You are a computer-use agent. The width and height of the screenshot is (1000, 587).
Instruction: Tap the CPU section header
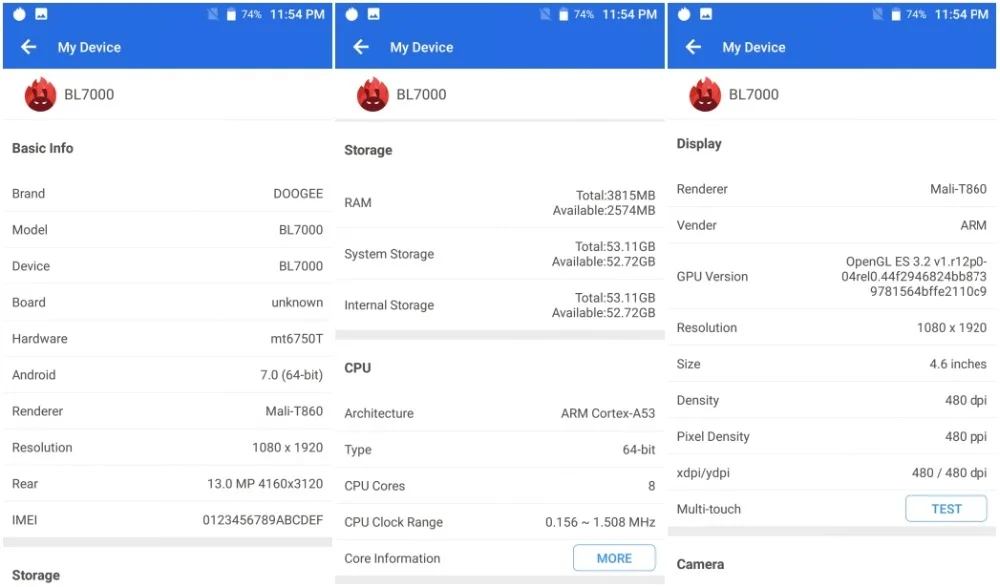point(357,368)
